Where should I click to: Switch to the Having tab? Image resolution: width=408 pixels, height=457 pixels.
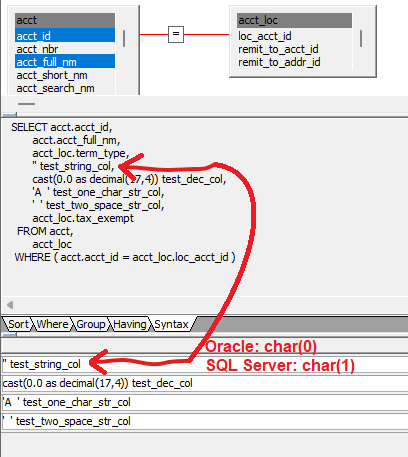(x=129, y=324)
